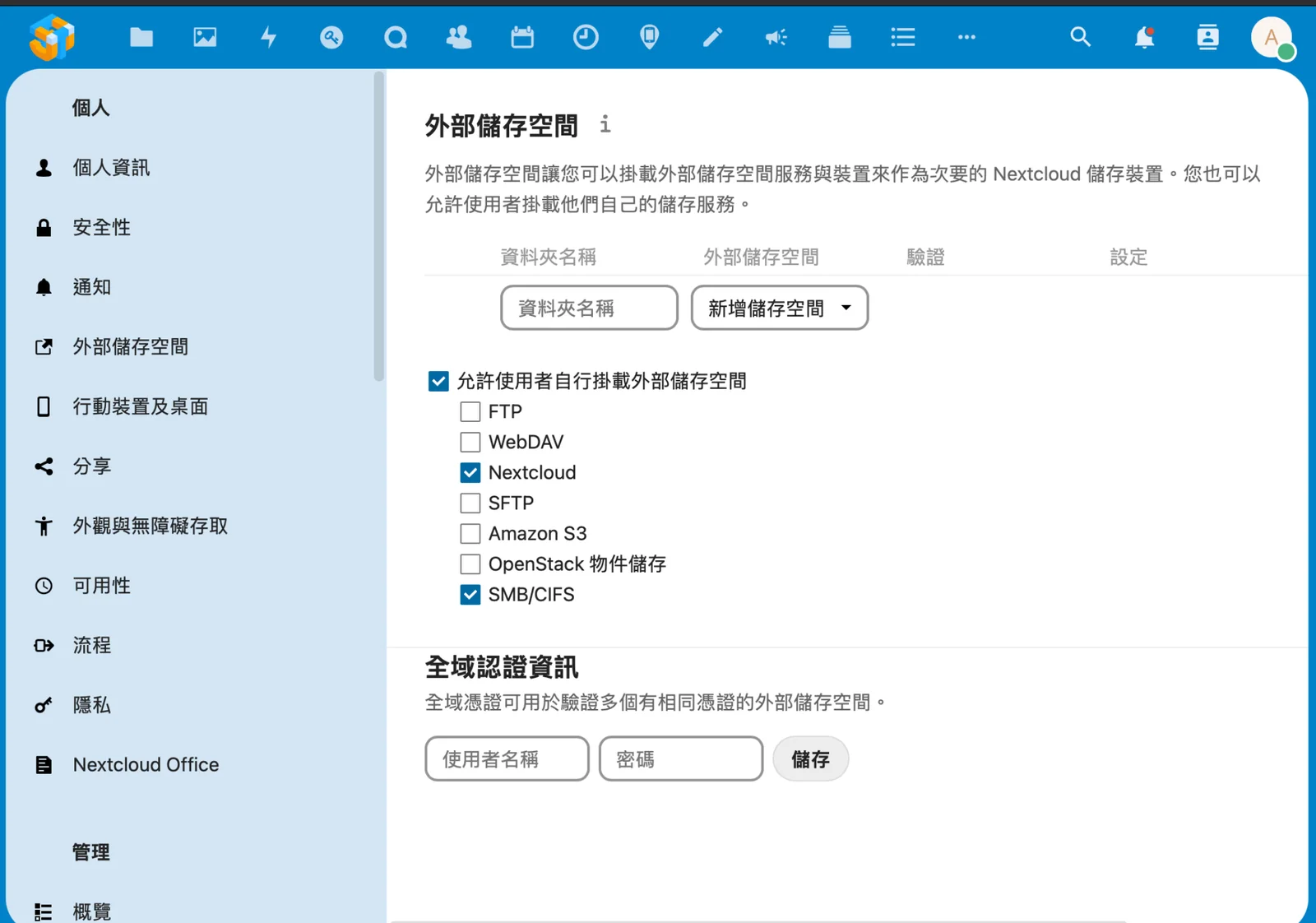The image size is (1316, 923).
Task: Open the notifications bell icon
Action: coord(1144,37)
